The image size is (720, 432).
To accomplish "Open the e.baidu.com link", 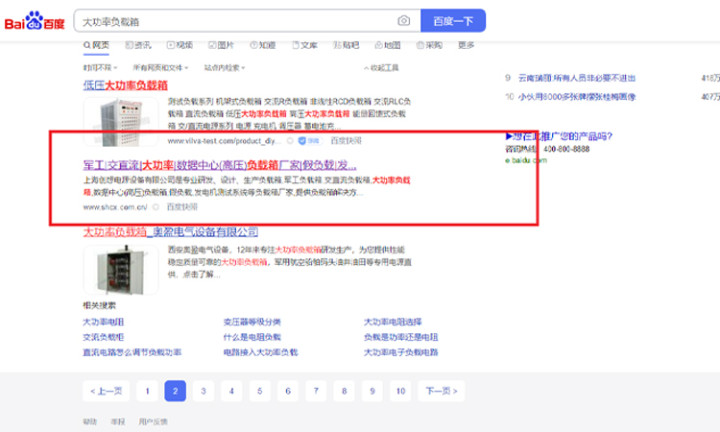I will [526, 160].
